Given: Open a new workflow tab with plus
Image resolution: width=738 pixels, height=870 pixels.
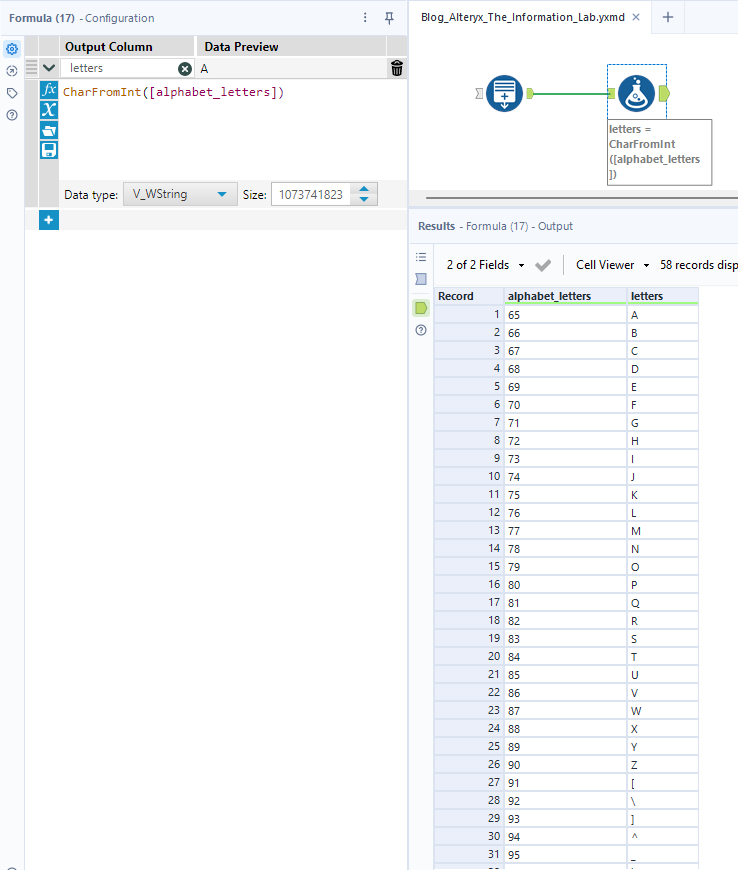Looking at the screenshot, I should click(668, 17).
